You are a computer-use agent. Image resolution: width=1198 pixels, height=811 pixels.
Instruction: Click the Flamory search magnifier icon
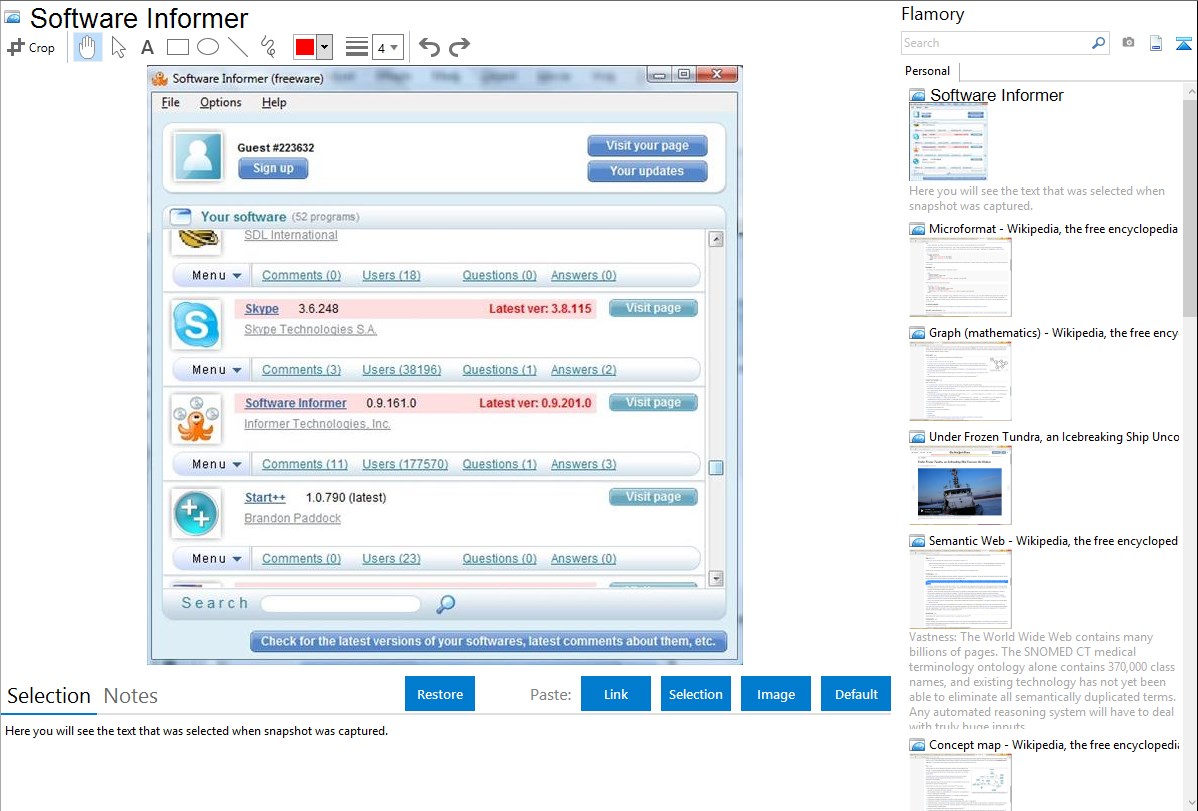click(x=1099, y=43)
